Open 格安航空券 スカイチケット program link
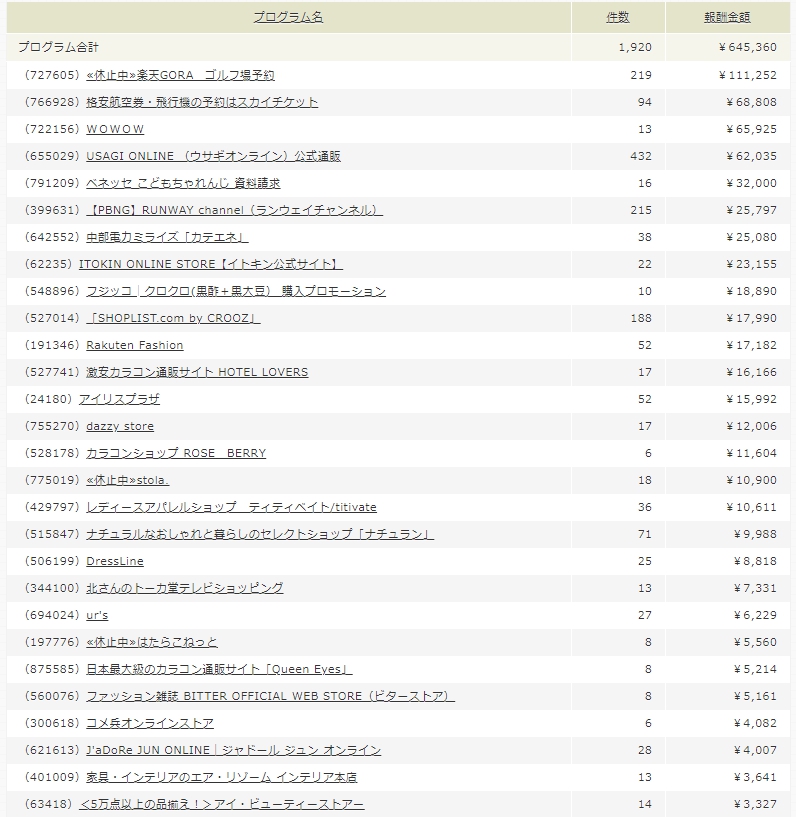 [x=202, y=102]
